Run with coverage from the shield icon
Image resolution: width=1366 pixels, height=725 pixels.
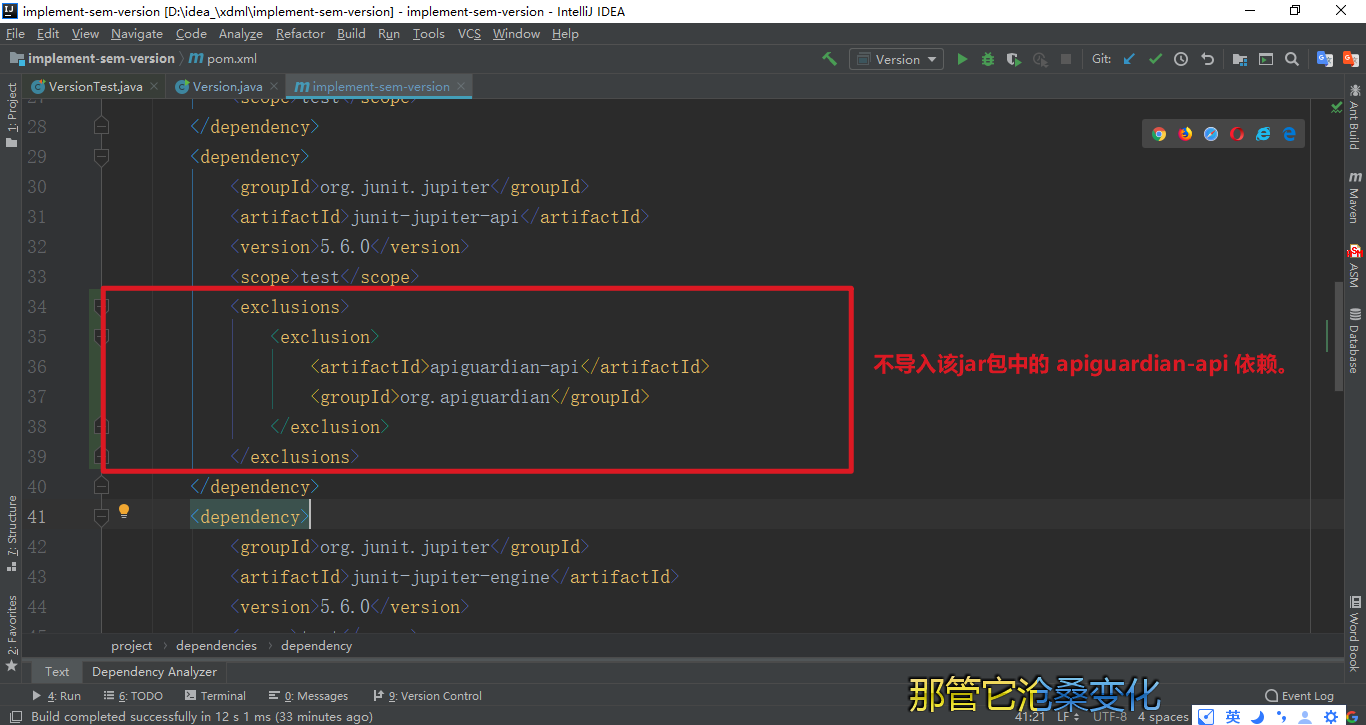point(1014,59)
